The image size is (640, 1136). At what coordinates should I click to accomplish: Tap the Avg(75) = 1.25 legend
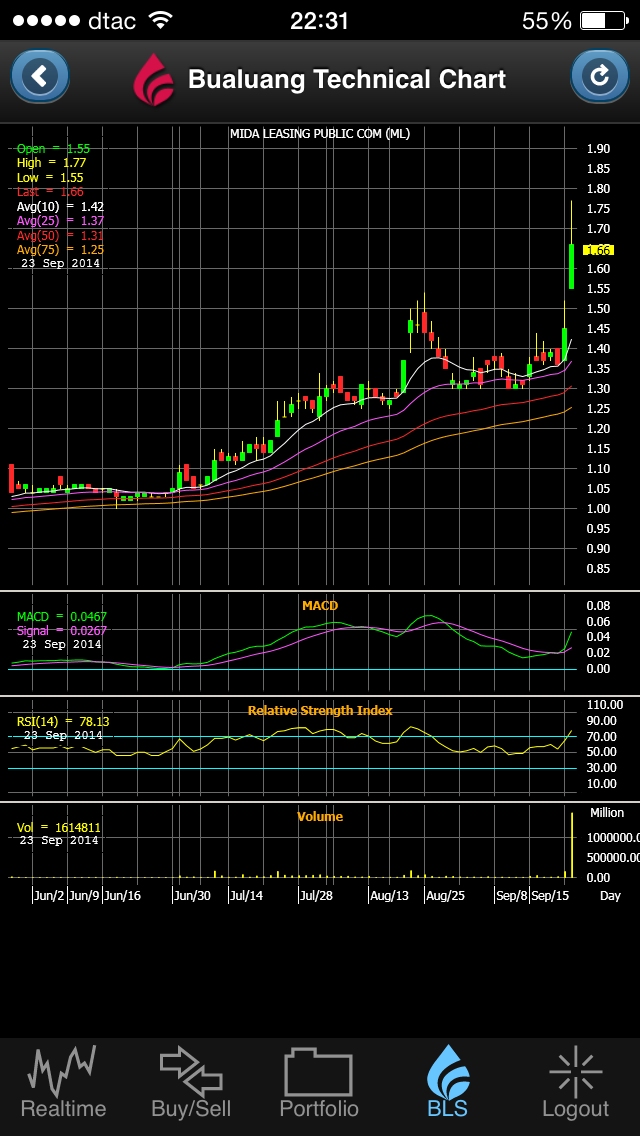(x=60, y=250)
